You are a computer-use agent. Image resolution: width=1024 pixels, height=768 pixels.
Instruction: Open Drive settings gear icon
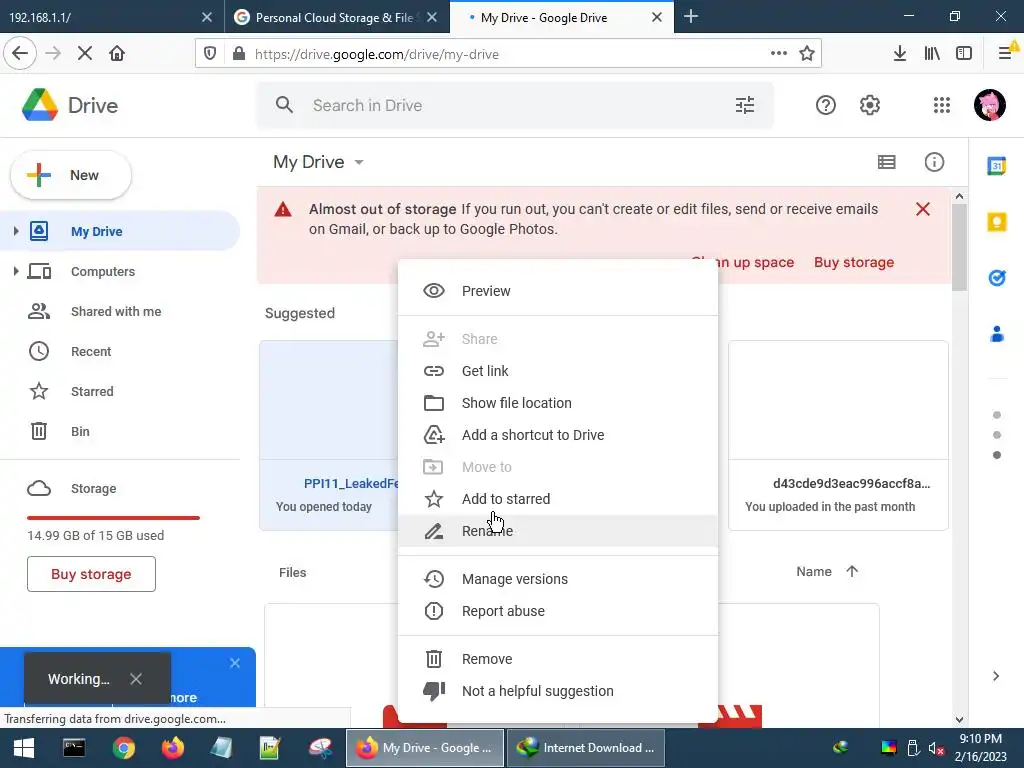(x=870, y=105)
